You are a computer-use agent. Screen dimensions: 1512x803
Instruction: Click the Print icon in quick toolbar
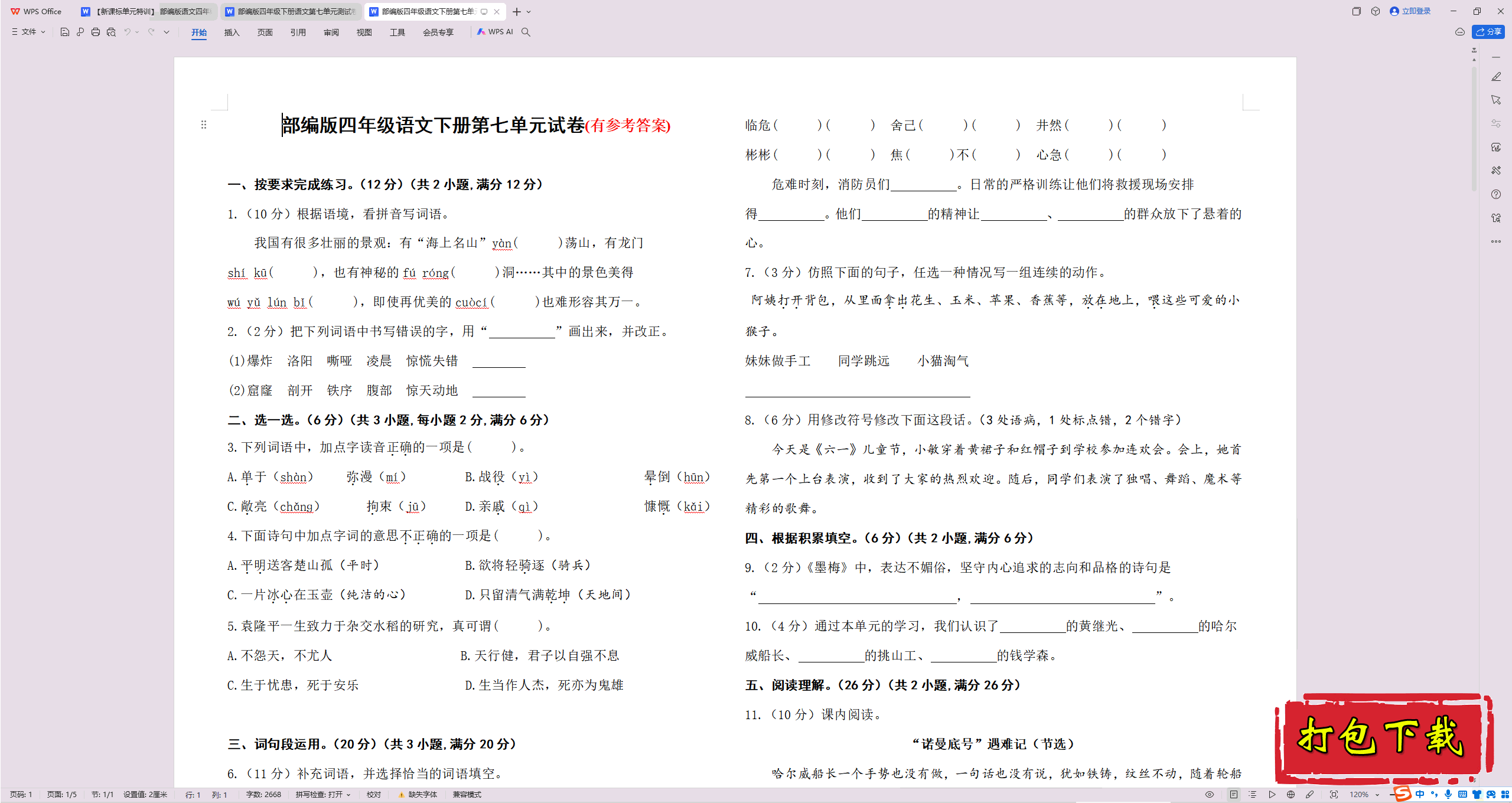pyautogui.click(x=96, y=32)
